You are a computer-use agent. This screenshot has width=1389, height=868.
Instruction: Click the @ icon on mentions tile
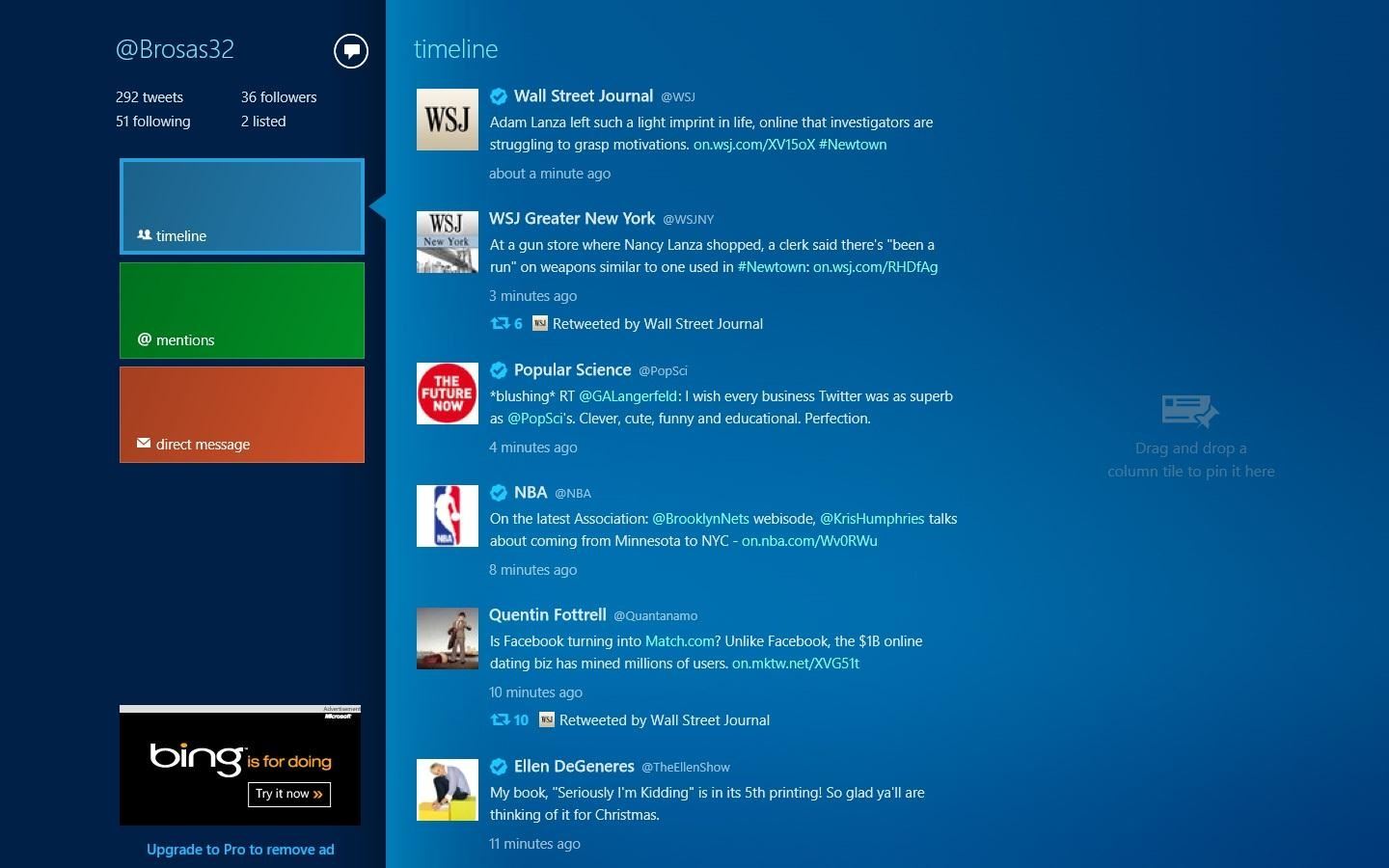pos(145,339)
